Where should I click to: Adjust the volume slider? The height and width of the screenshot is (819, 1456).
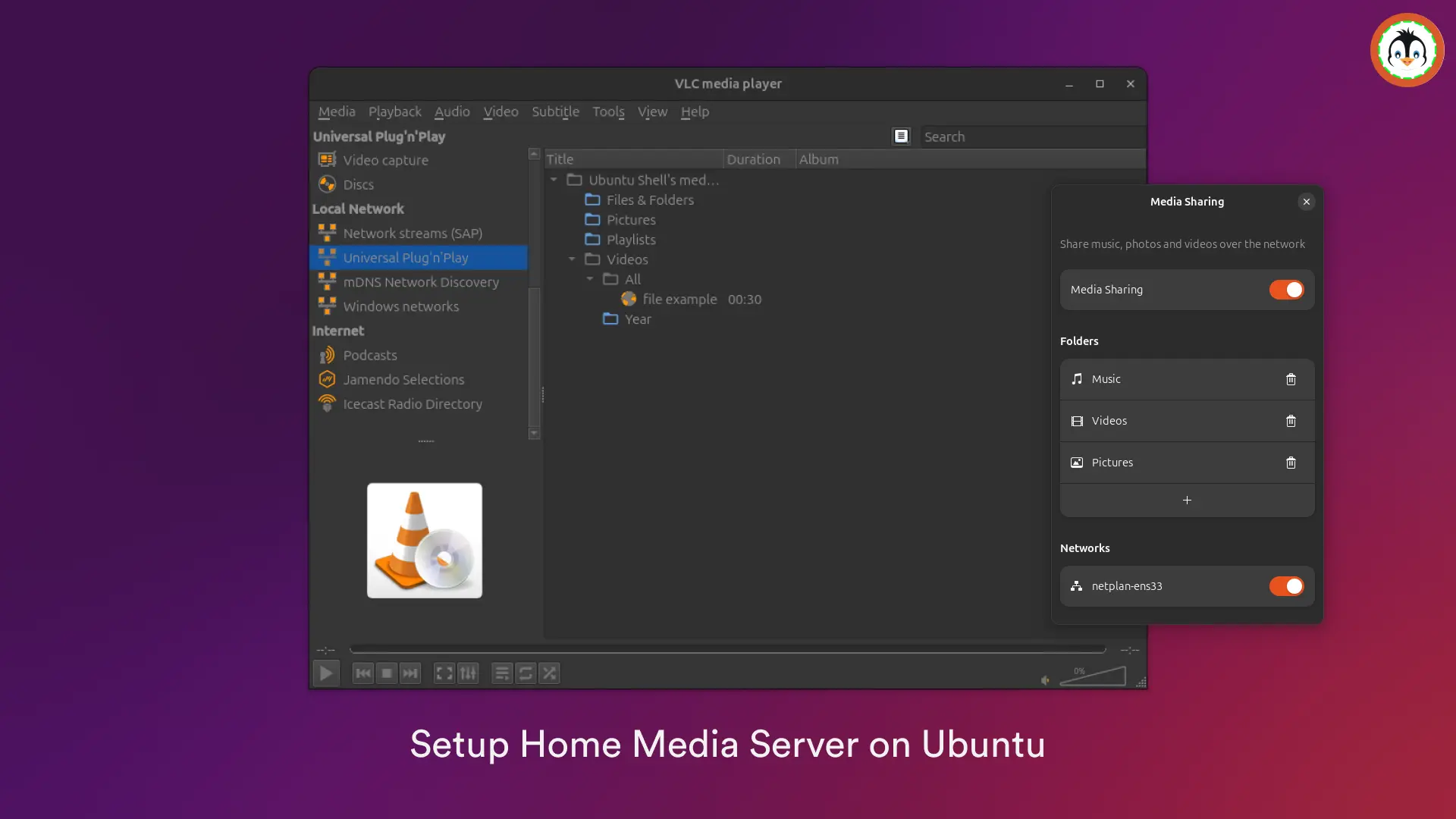[x=1092, y=677]
